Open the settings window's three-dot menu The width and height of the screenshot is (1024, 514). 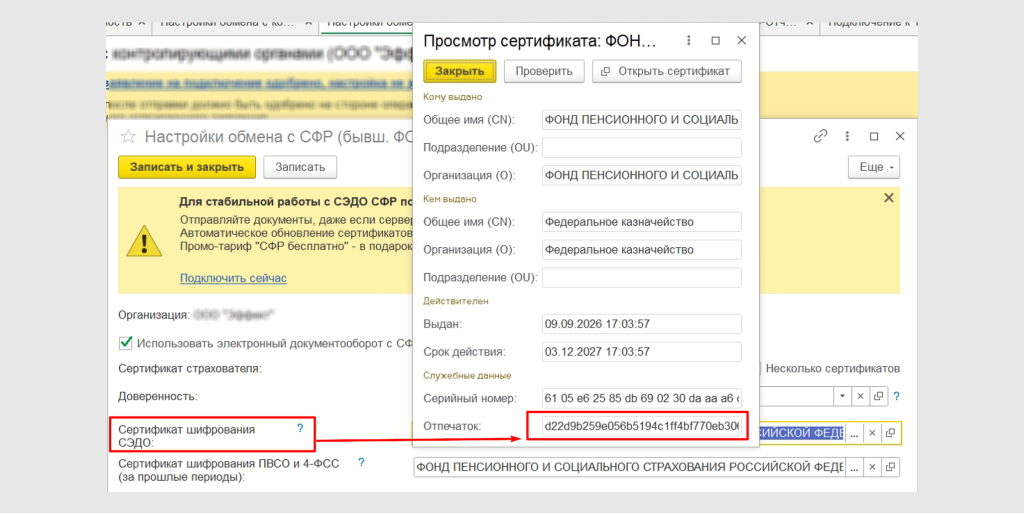click(847, 137)
